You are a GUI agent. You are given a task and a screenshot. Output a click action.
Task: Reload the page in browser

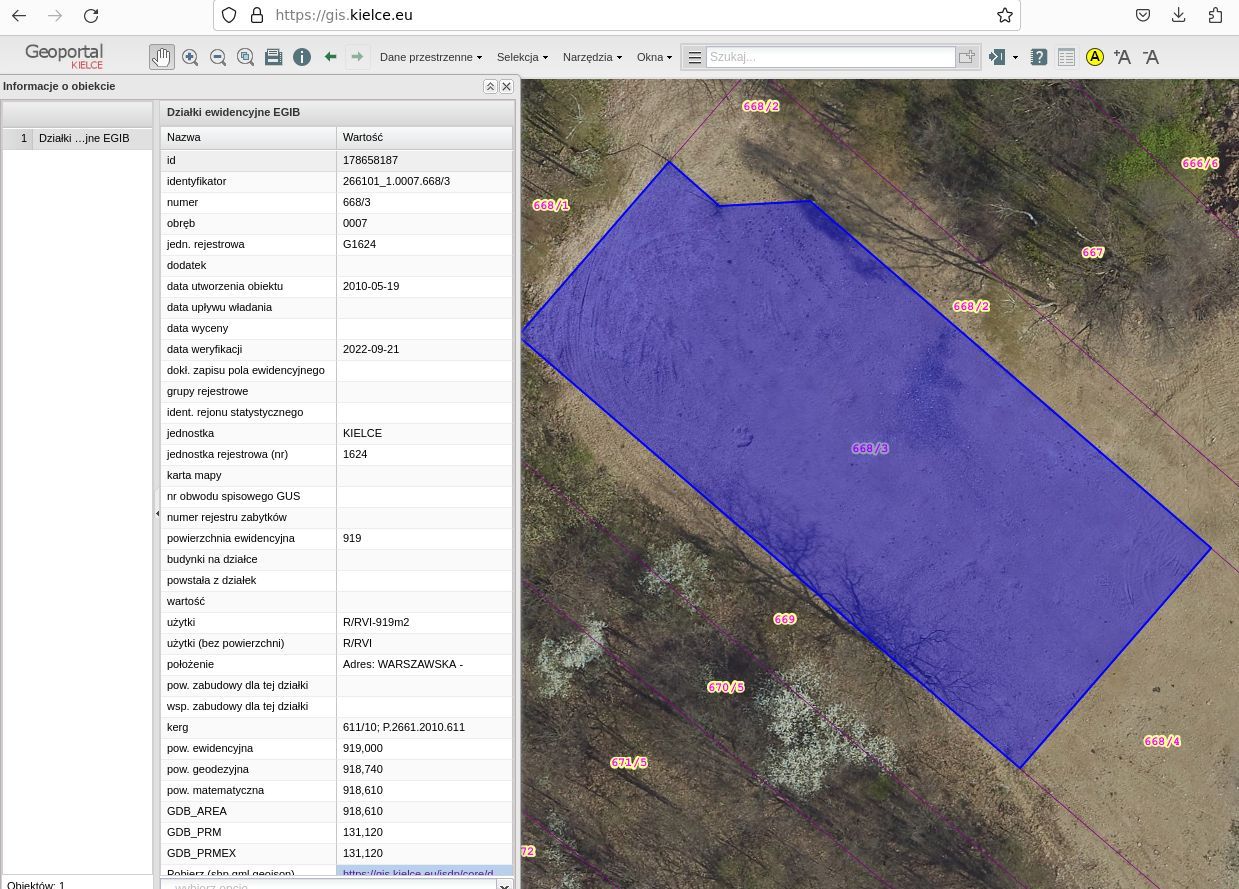tap(91, 15)
